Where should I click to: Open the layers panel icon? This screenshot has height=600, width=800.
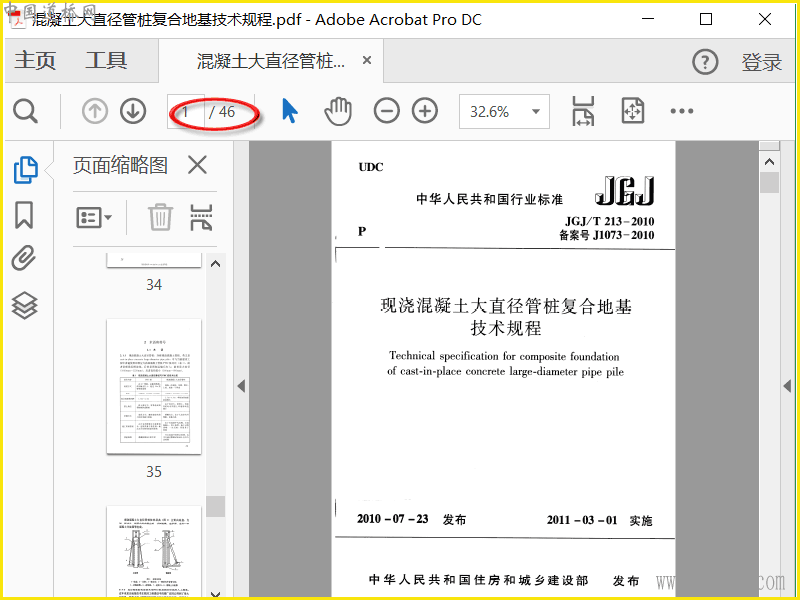(x=24, y=306)
